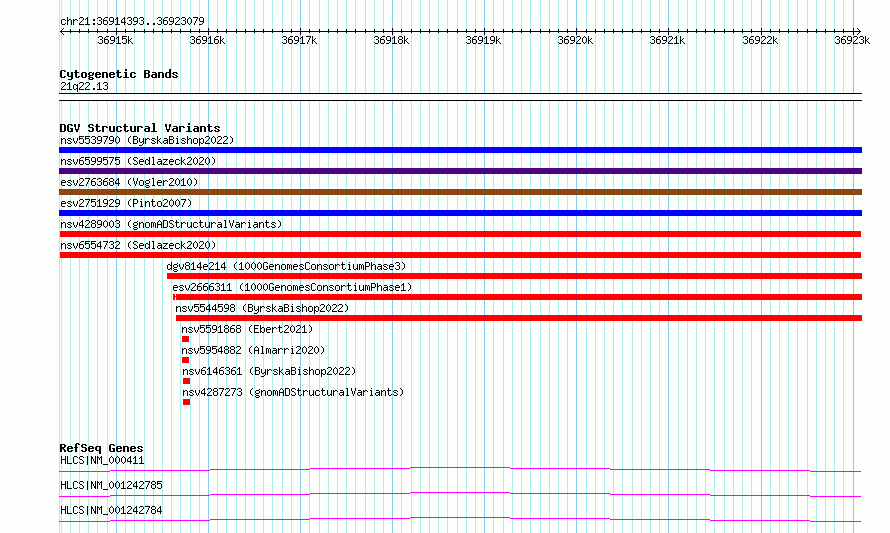Open nsv5954882 (Almarri2020) label
The width and height of the screenshot is (890, 533).
point(253,350)
